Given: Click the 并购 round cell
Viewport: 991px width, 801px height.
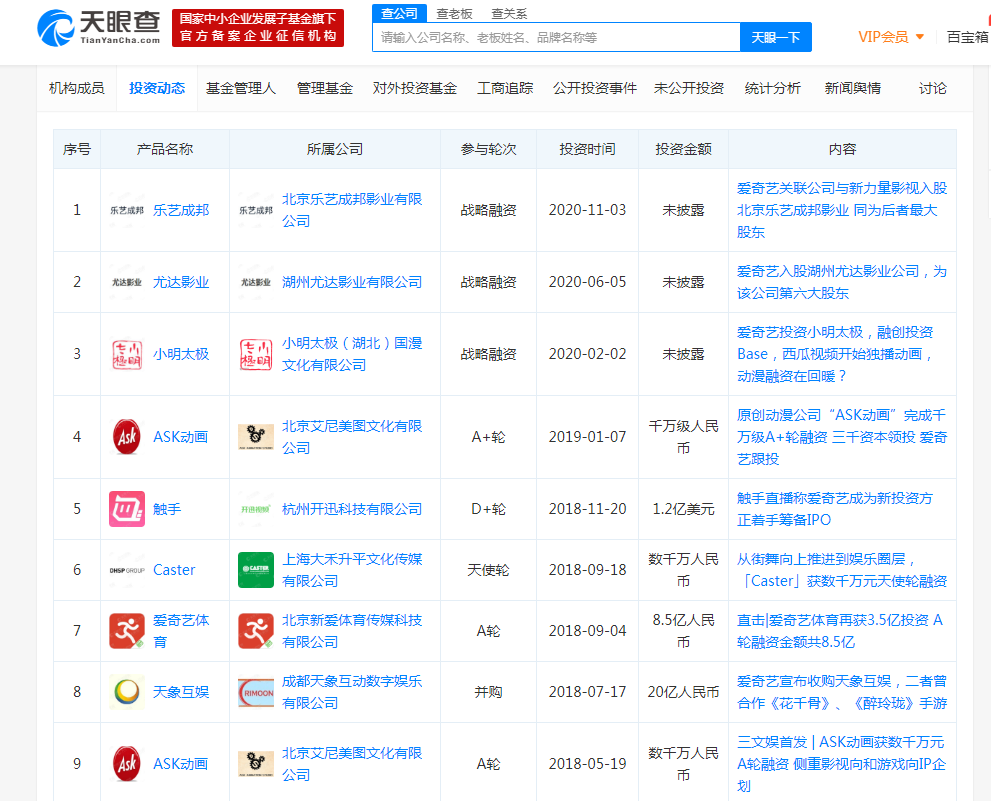Looking at the screenshot, I should (x=488, y=692).
